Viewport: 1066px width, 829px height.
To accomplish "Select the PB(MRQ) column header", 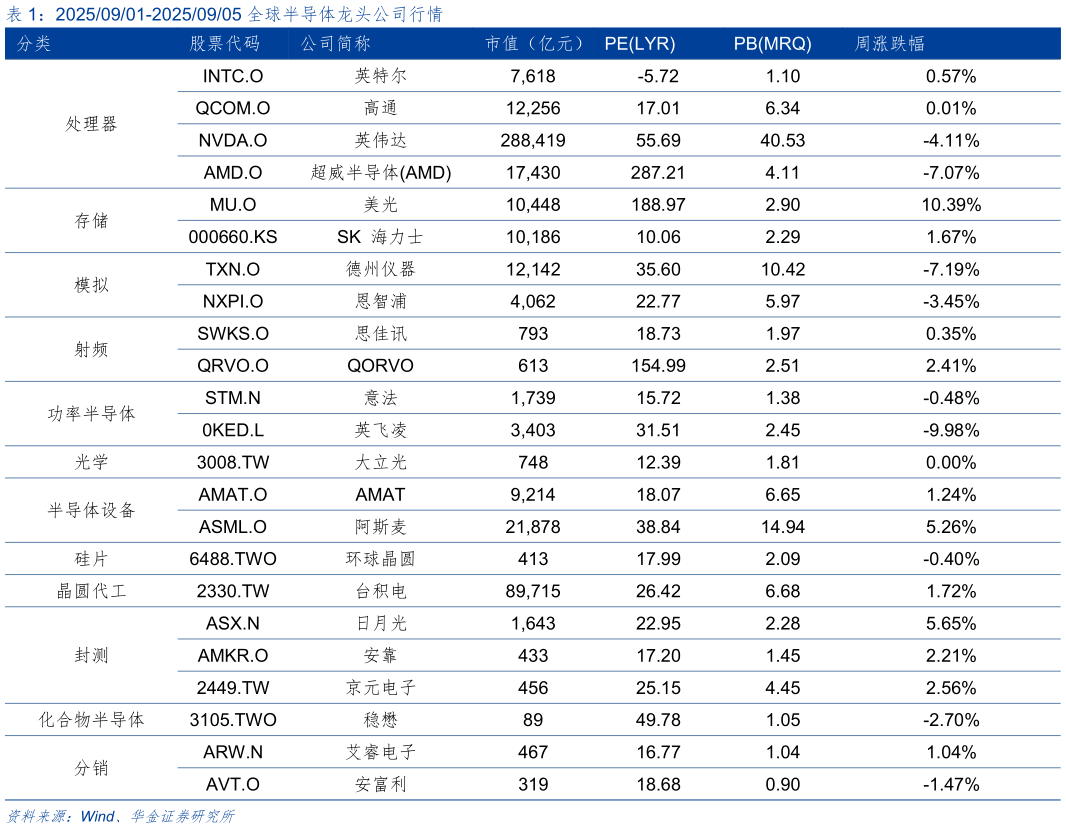I will click(x=772, y=44).
